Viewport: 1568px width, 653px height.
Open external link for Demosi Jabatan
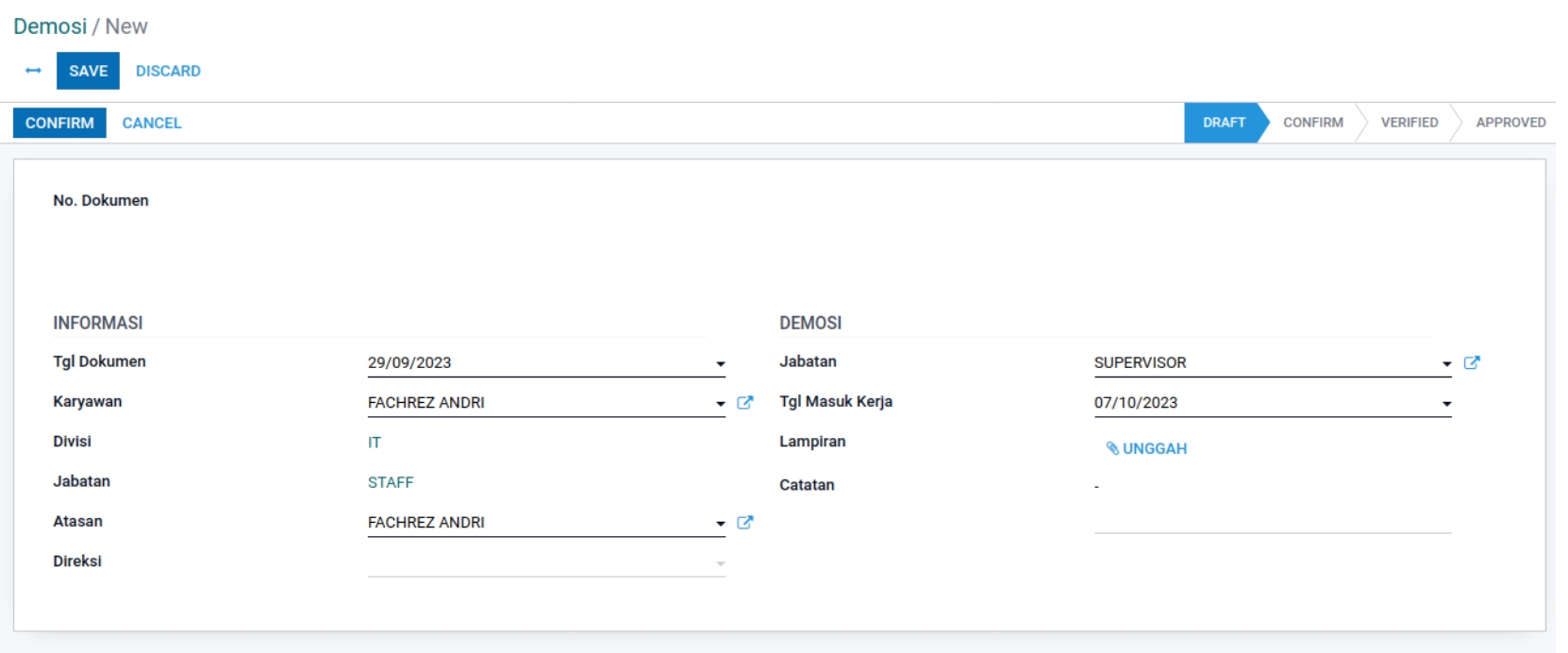click(x=1471, y=363)
